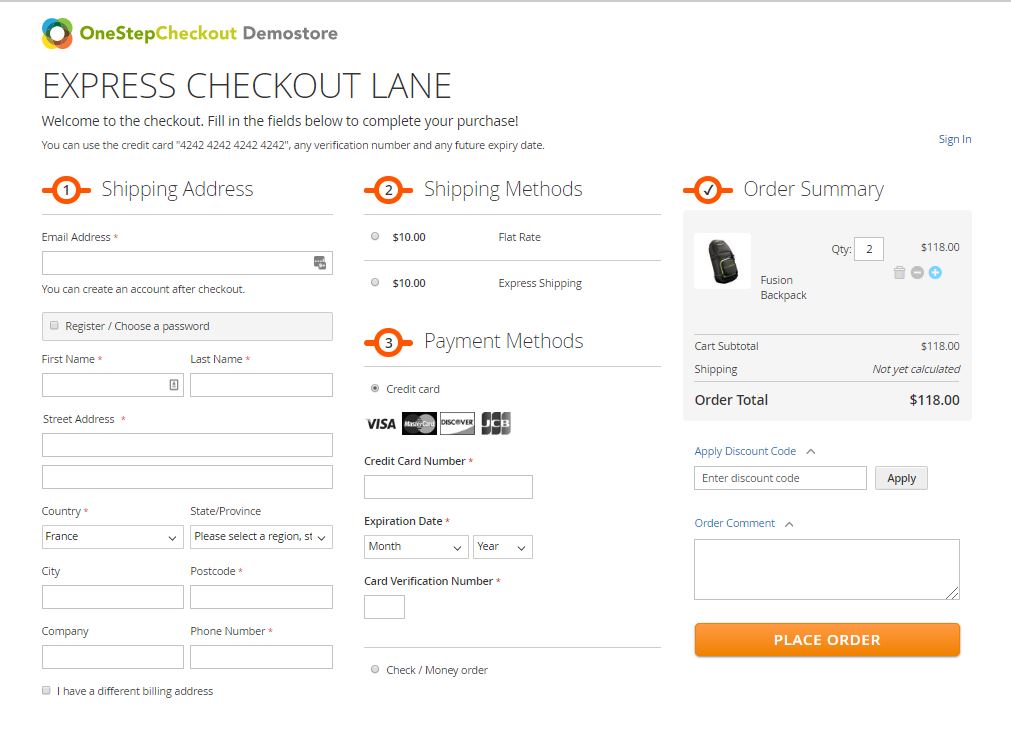Tick the Register / Choose a password checkbox
The width and height of the screenshot is (1011, 730).
tap(54, 326)
